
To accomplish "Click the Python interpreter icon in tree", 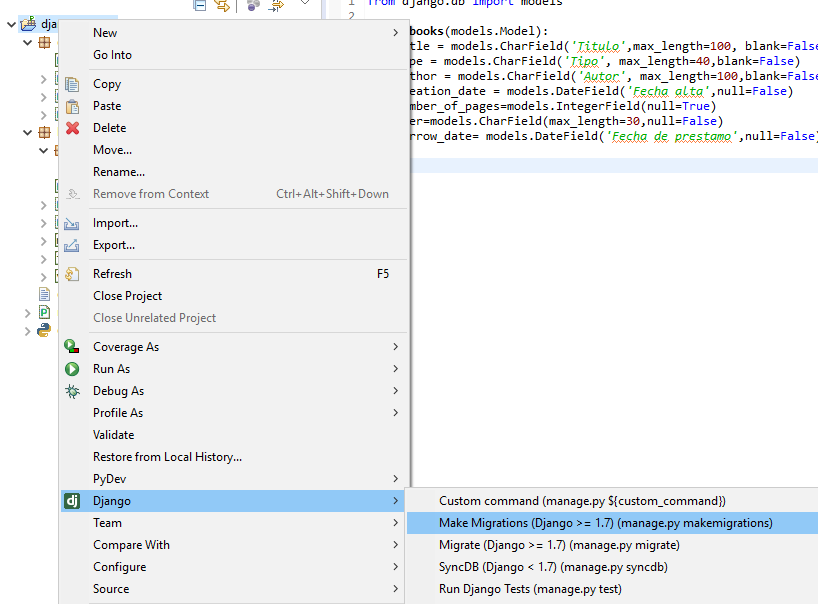I will [x=44, y=330].
